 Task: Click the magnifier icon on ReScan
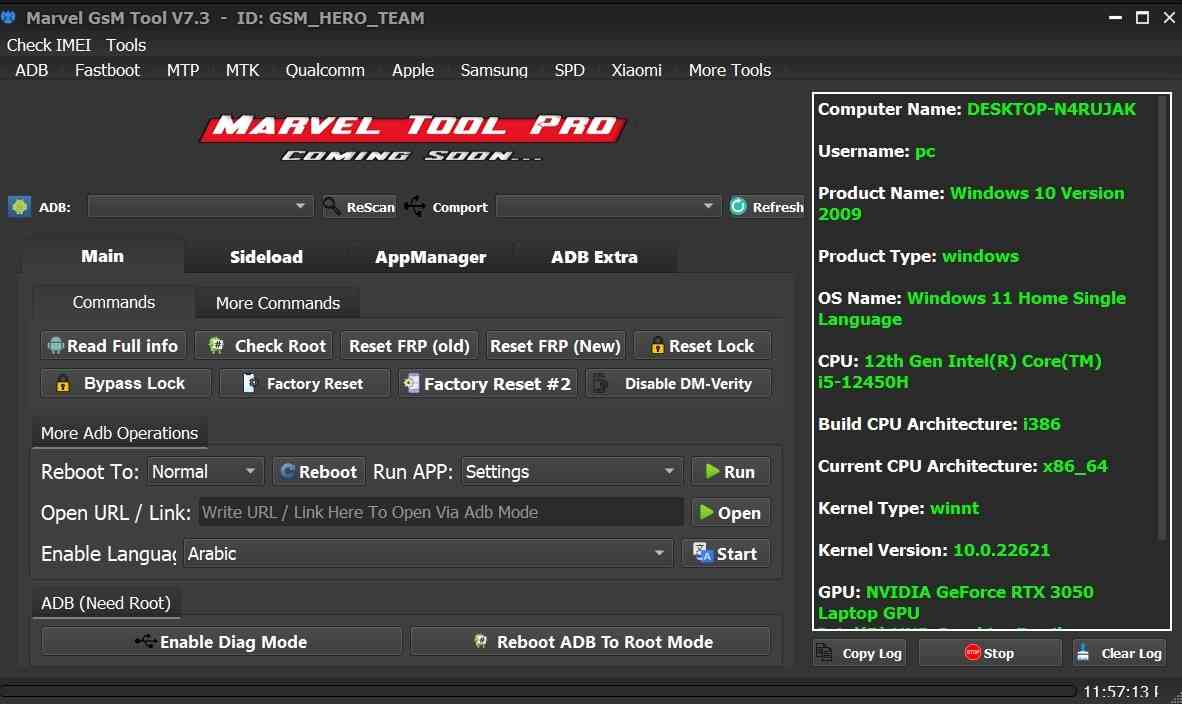[332, 206]
